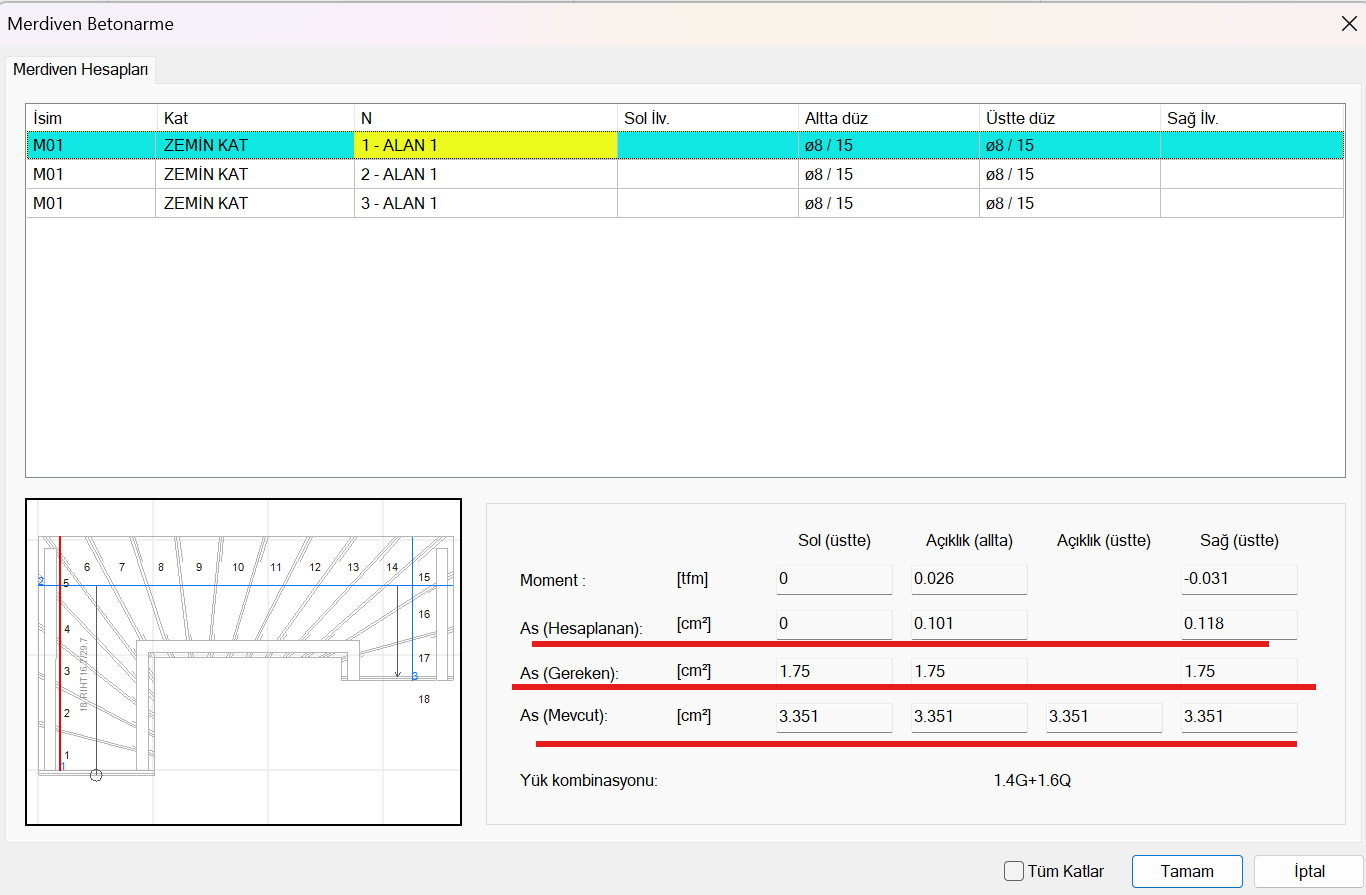The image size is (1366, 895).
Task: Click As (Hesaplanan) field 0.118
Action: click(1239, 624)
